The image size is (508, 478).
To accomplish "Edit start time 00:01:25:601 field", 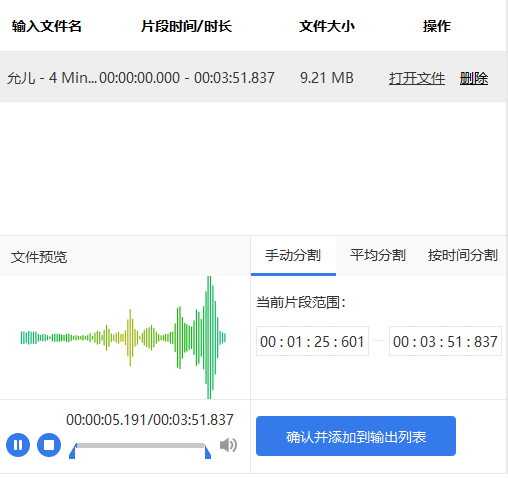I will click(x=312, y=341).
